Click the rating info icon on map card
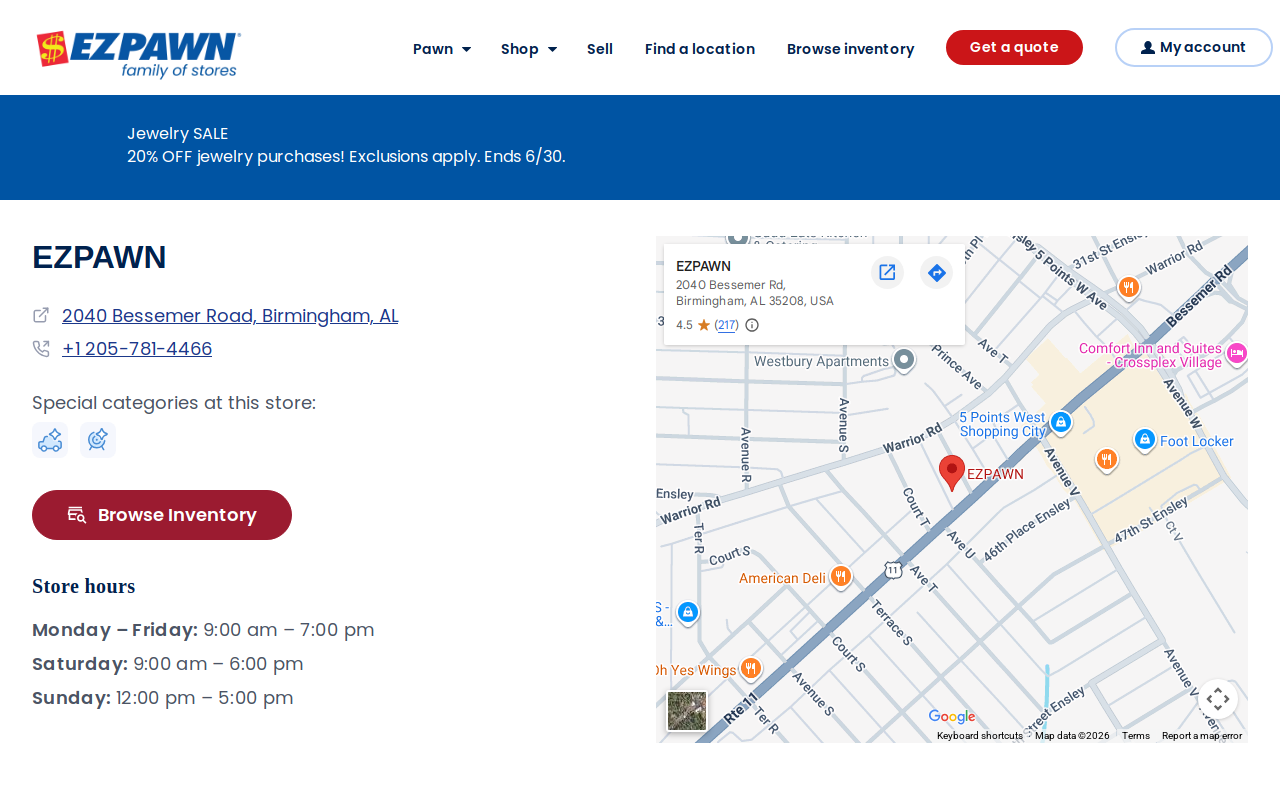Screen dimensions: 1280x800 [752, 325]
